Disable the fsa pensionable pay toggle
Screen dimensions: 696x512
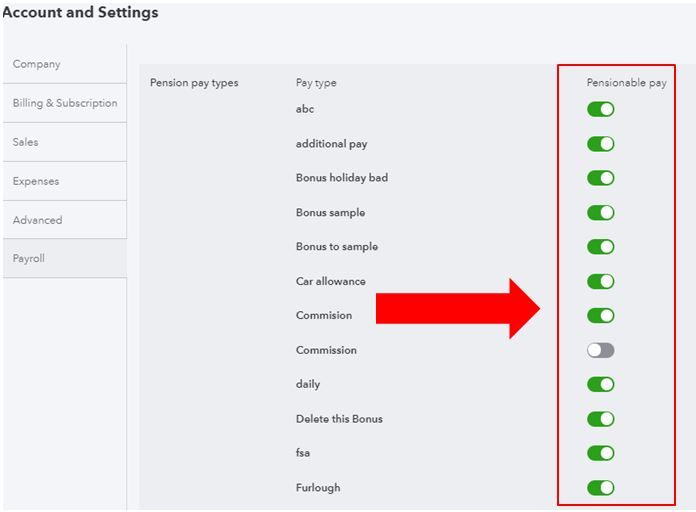601,453
